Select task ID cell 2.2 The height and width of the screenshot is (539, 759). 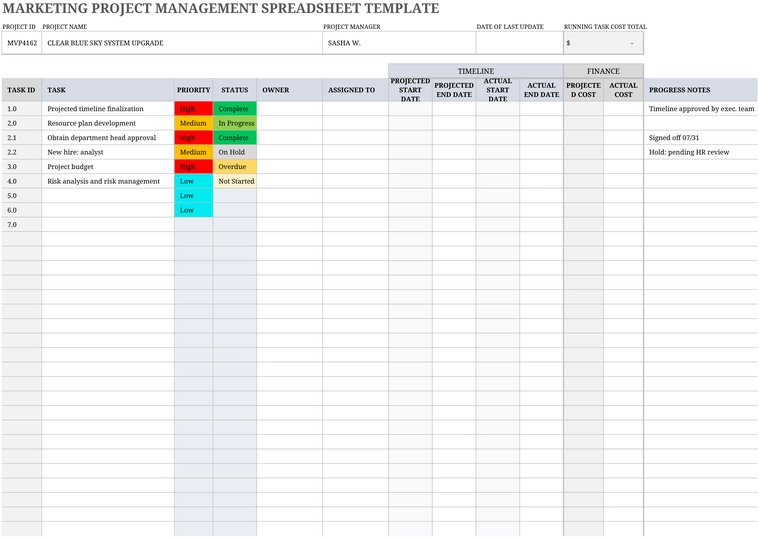coord(21,152)
